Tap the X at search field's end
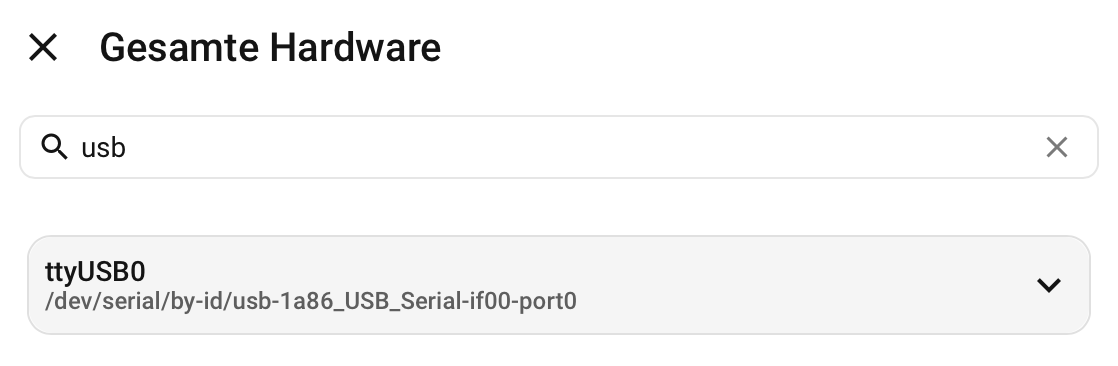 coord(1056,147)
